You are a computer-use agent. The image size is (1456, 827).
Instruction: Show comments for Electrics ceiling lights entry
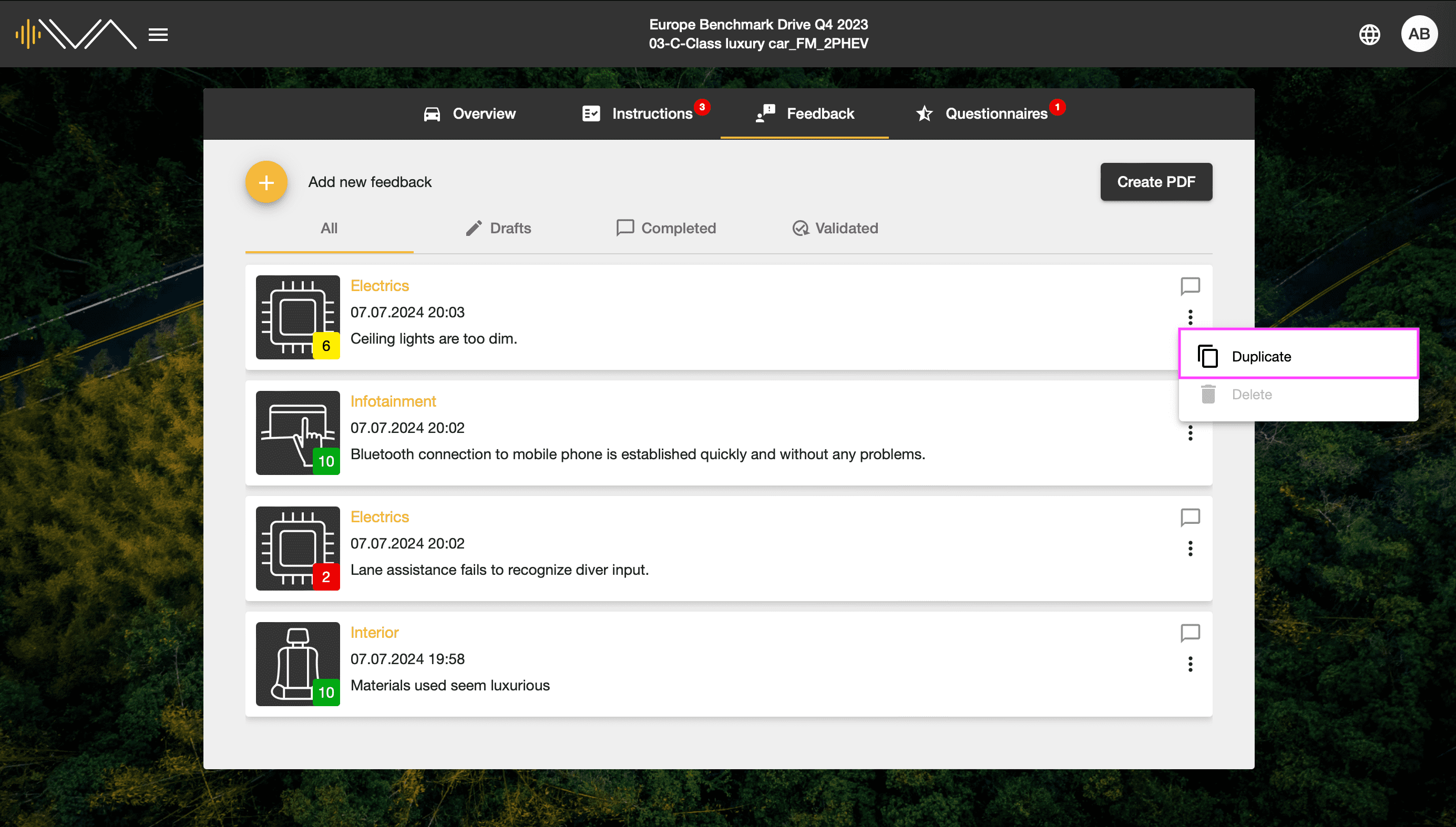click(x=1191, y=287)
